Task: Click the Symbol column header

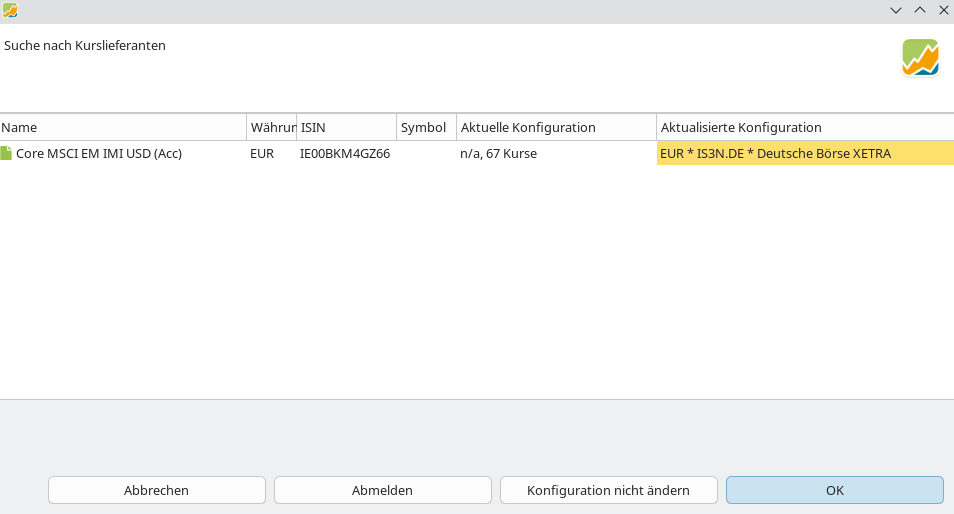Action: [425, 127]
